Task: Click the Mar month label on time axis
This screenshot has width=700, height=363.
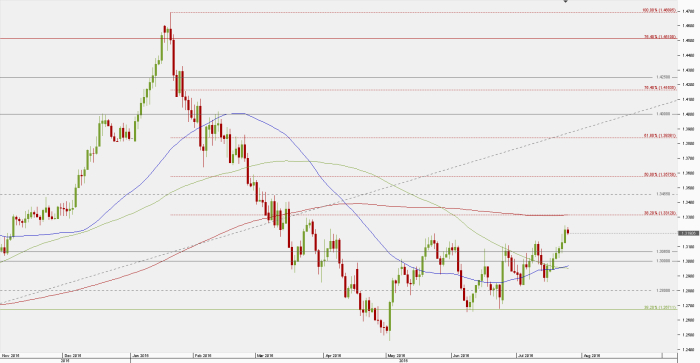Action: click(264, 356)
